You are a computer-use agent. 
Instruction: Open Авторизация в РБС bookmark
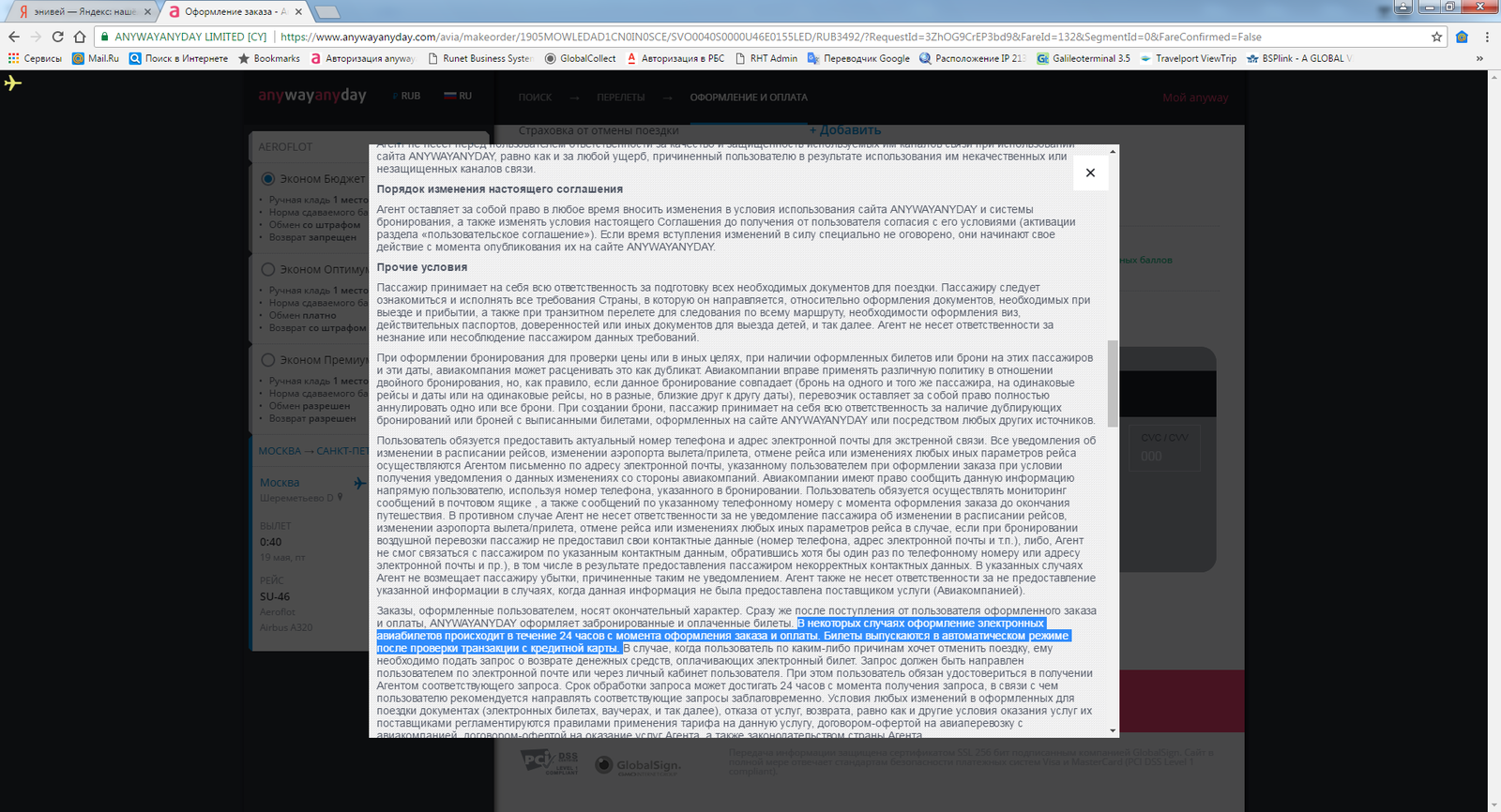675,58
